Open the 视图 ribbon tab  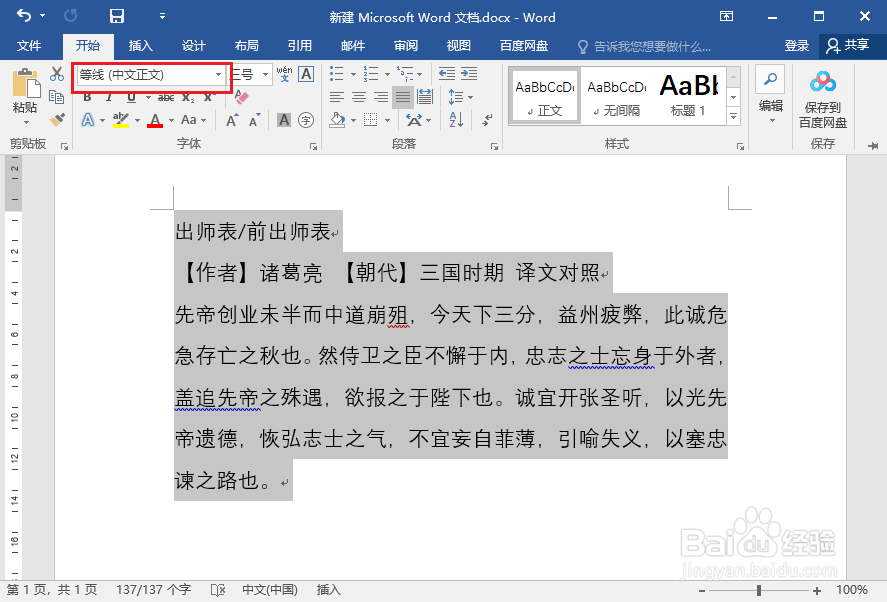(459, 45)
